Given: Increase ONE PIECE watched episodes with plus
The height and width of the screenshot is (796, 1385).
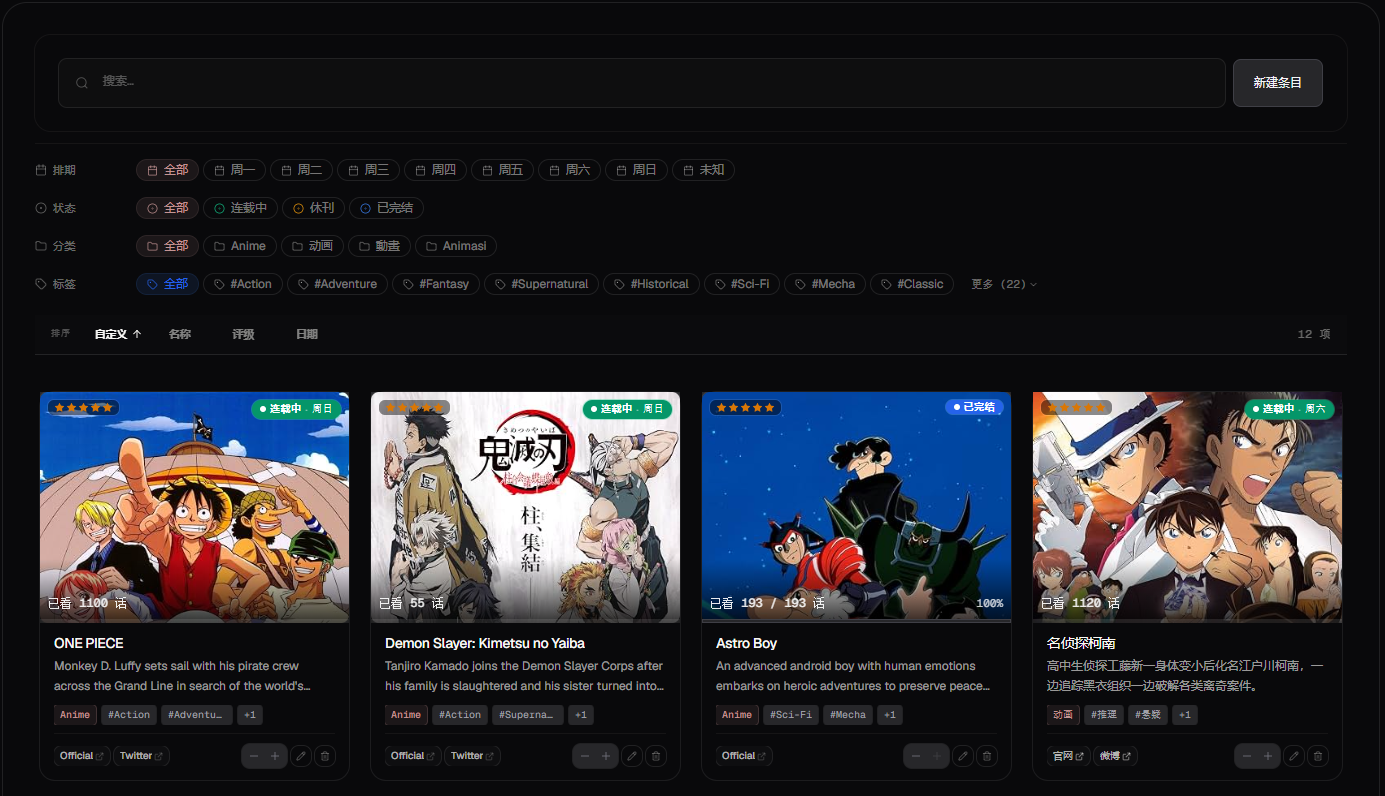Looking at the screenshot, I should tap(275, 756).
